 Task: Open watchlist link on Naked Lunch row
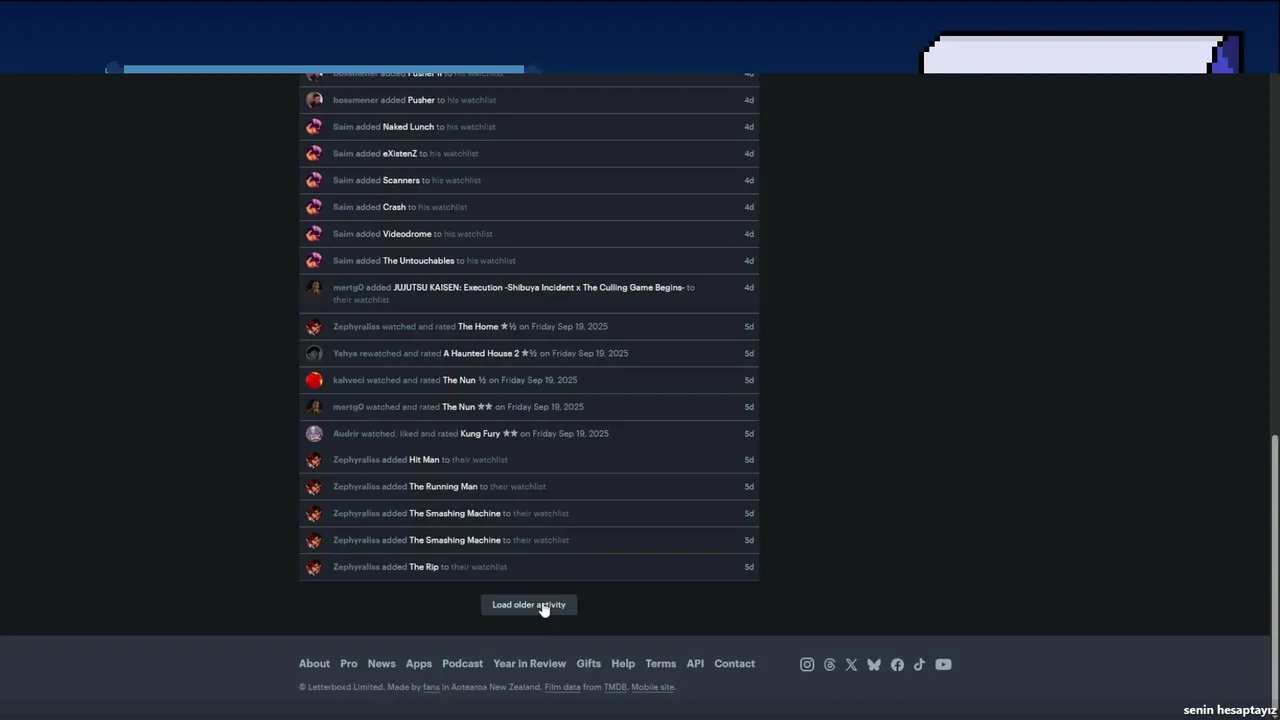[471, 127]
